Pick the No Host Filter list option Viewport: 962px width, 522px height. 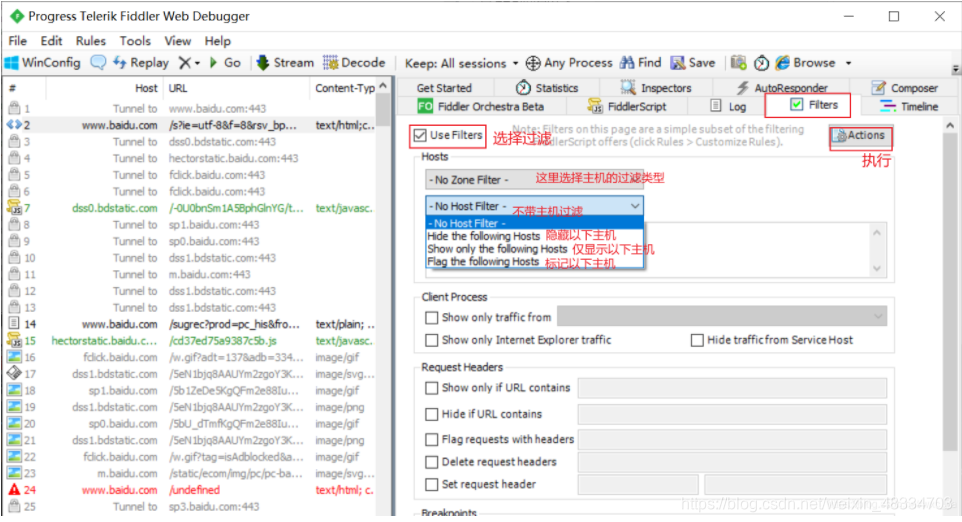534,223
